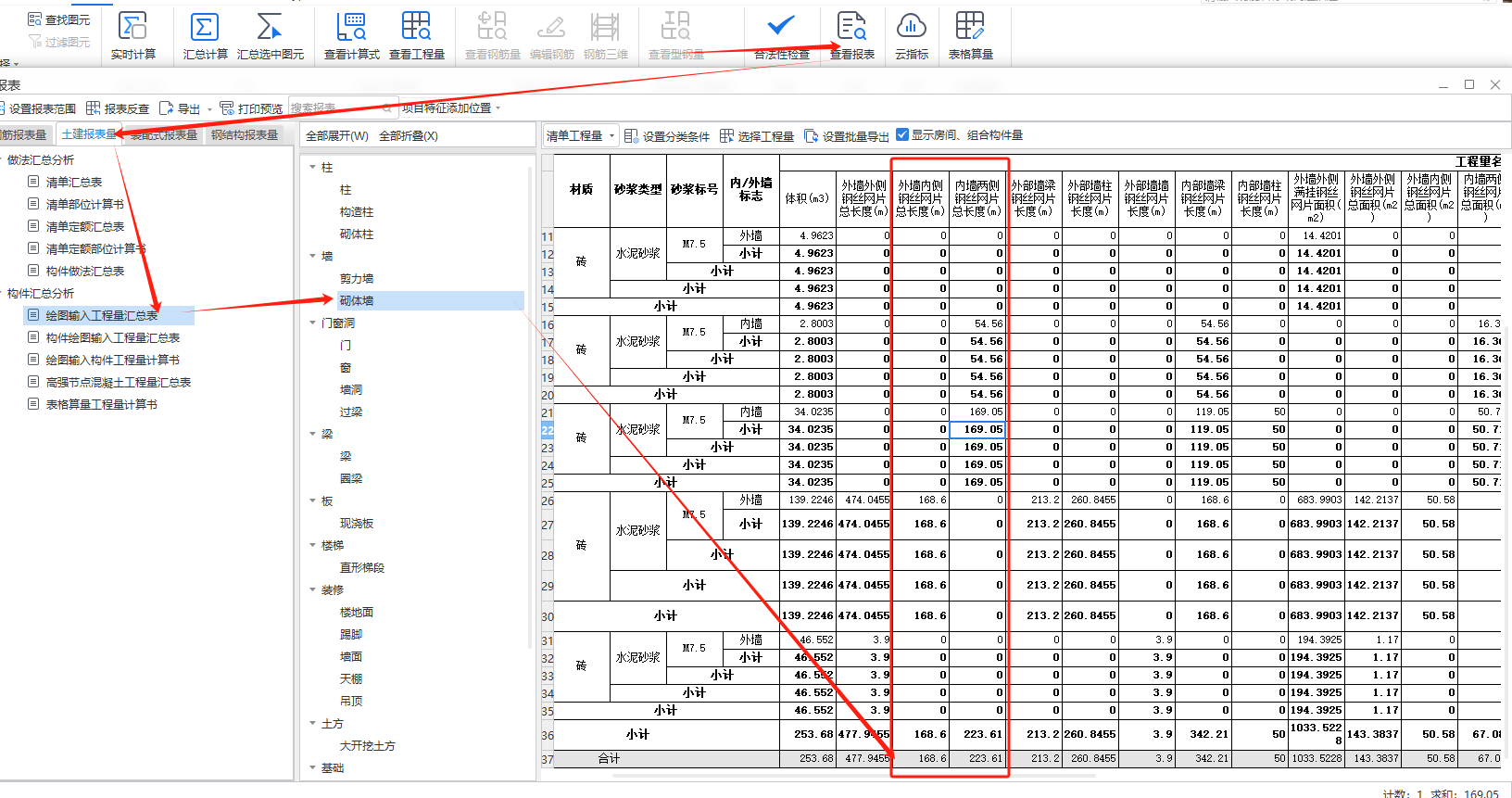The height and width of the screenshot is (798, 1512).
Task: Collapse the 墙 tree group
Action: [313, 257]
